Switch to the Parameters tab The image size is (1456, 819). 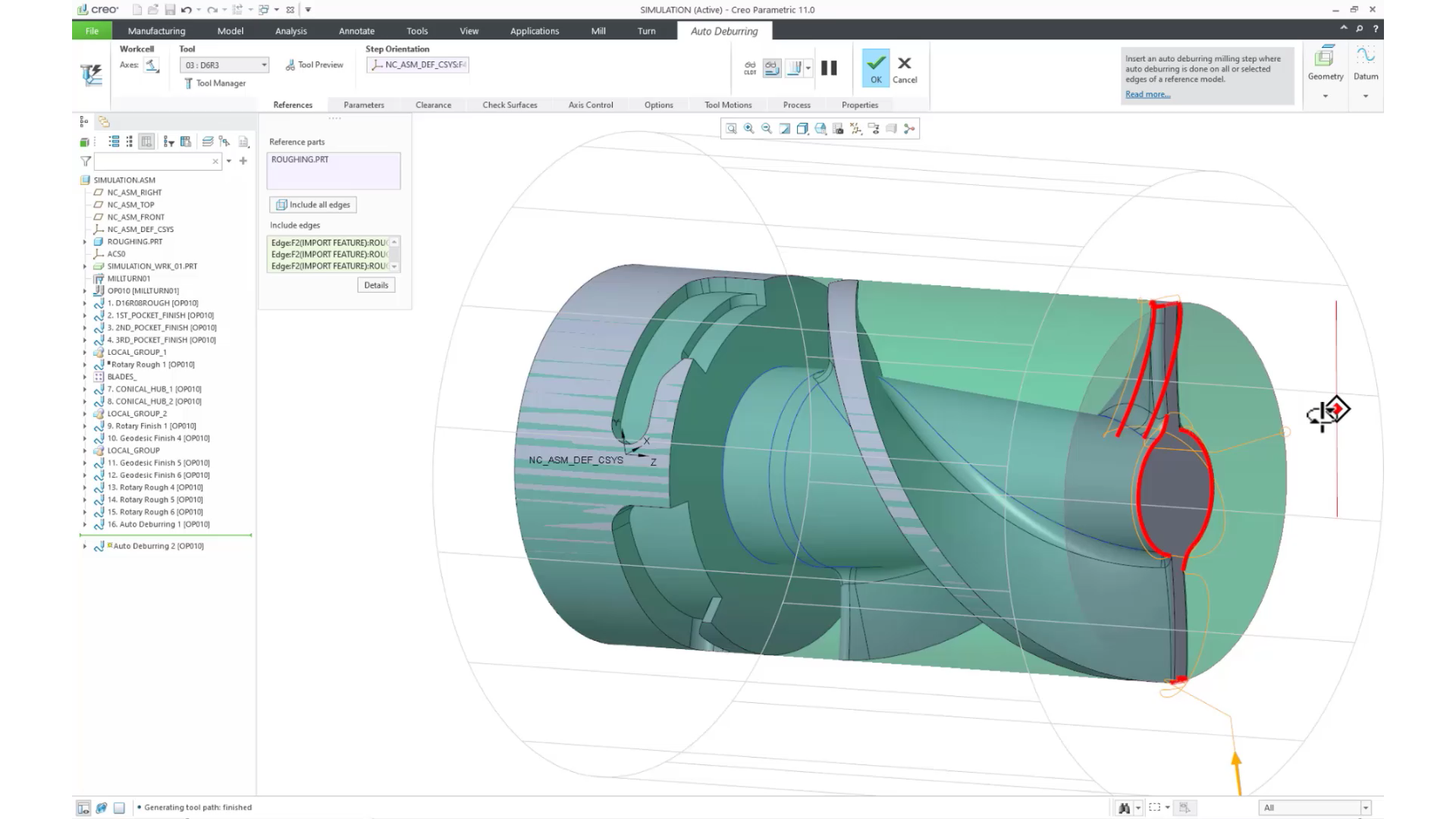click(363, 105)
